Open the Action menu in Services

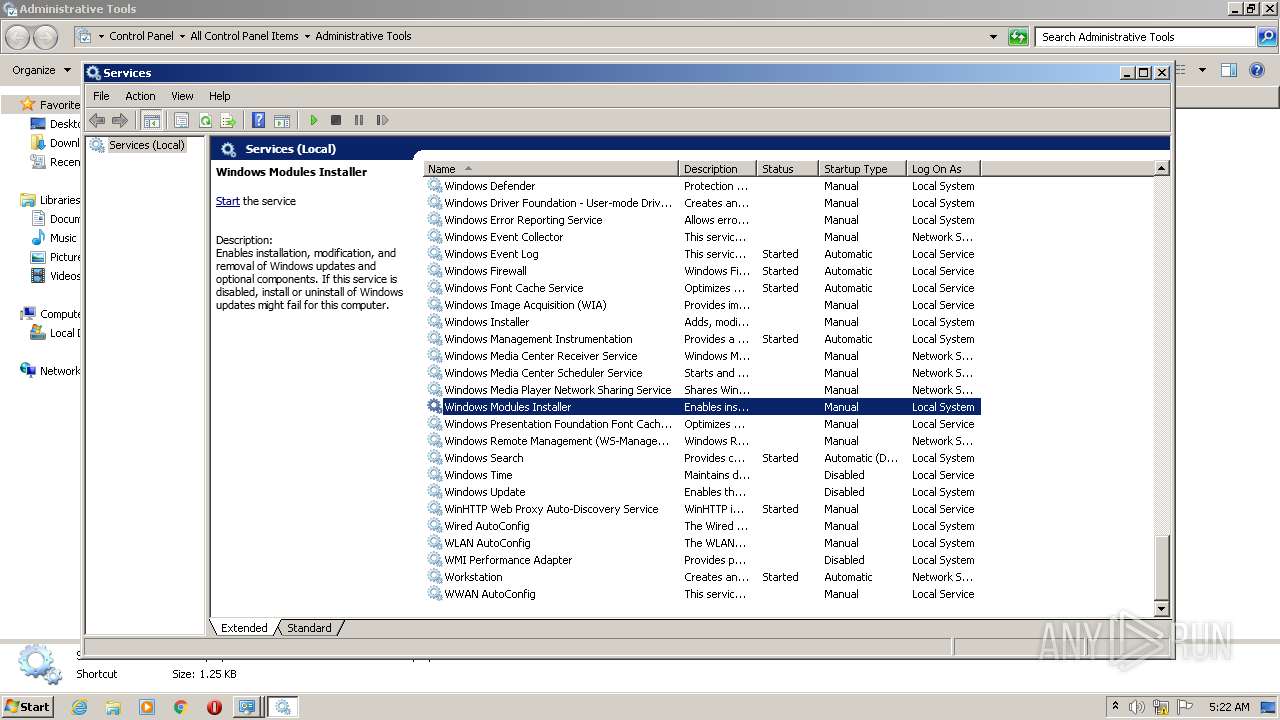pos(140,96)
